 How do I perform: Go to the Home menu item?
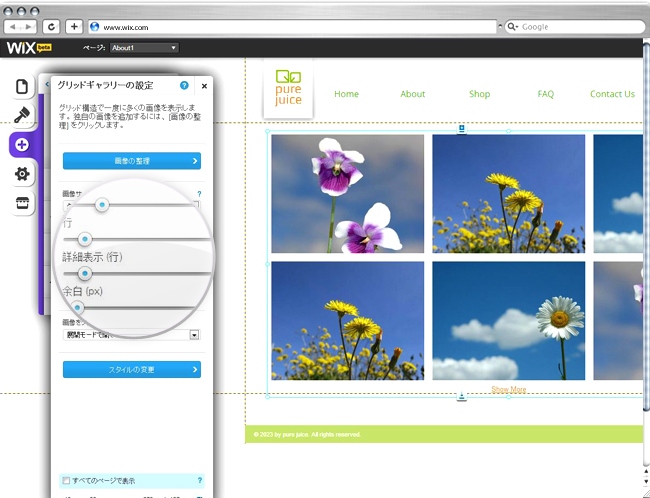pos(346,94)
